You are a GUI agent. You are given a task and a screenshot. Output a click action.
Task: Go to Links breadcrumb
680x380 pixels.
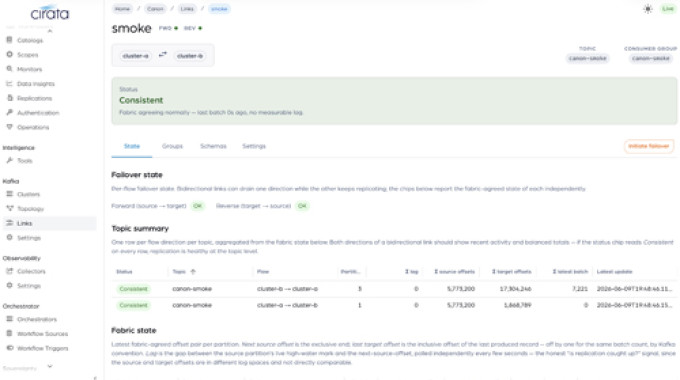pos(187,9)
